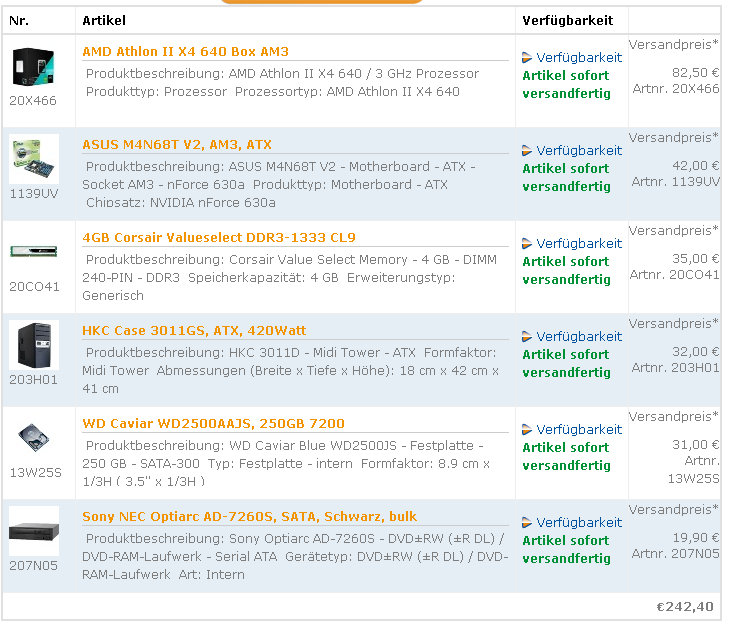
Task: Click 'Artikel sofort versandfertig' in AMD Athlon row
Action: pos(566,85)
